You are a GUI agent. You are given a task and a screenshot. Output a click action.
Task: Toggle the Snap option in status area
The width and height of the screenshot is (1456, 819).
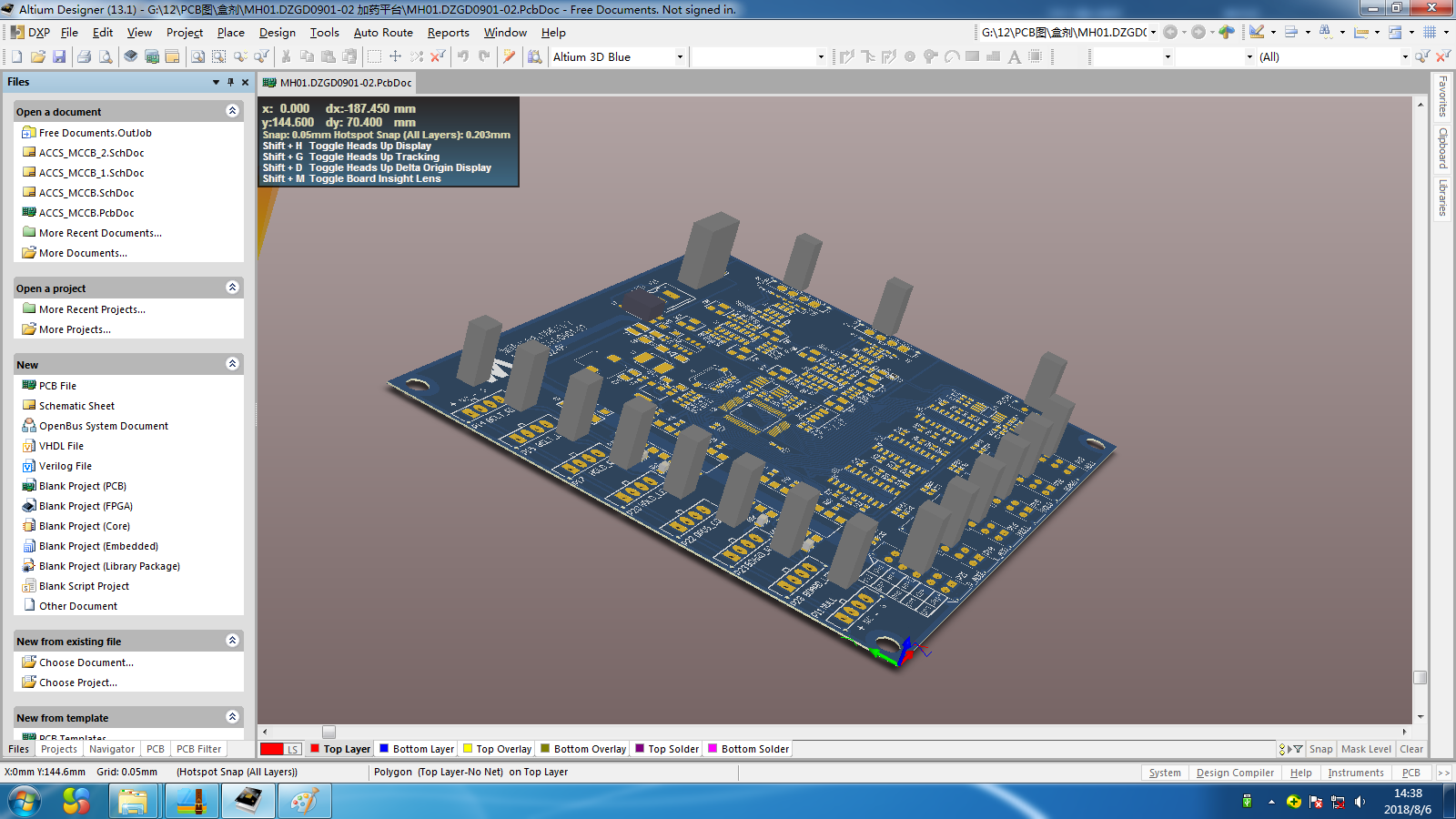pos(1320,749)
